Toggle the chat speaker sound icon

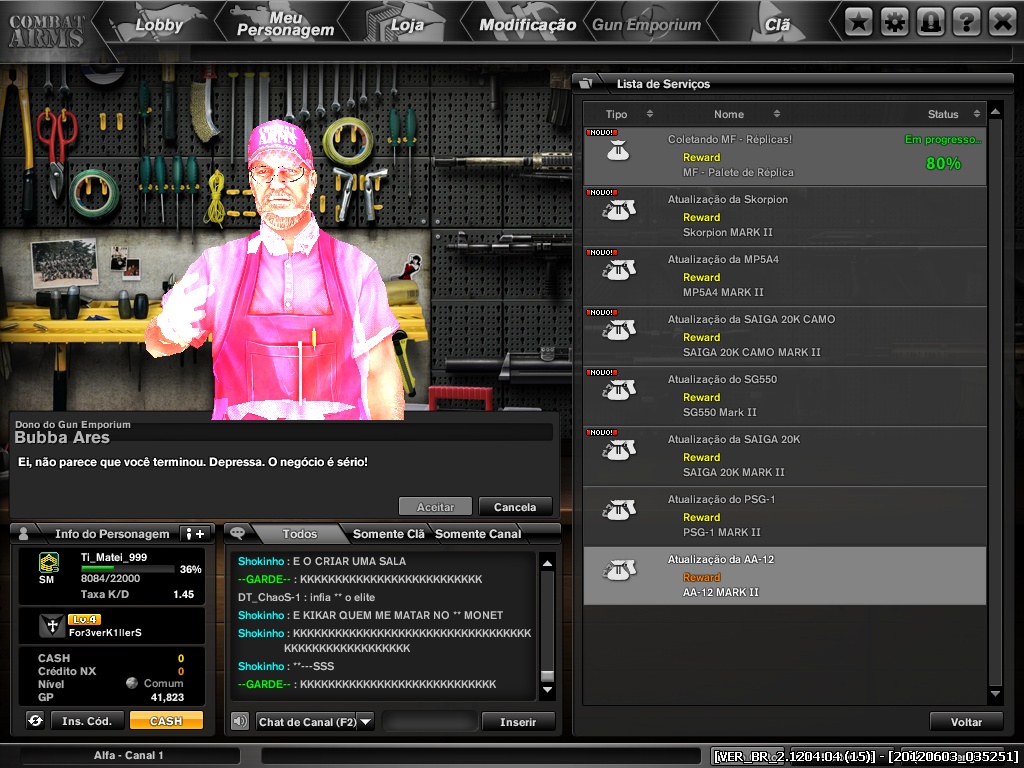[240, 721]
